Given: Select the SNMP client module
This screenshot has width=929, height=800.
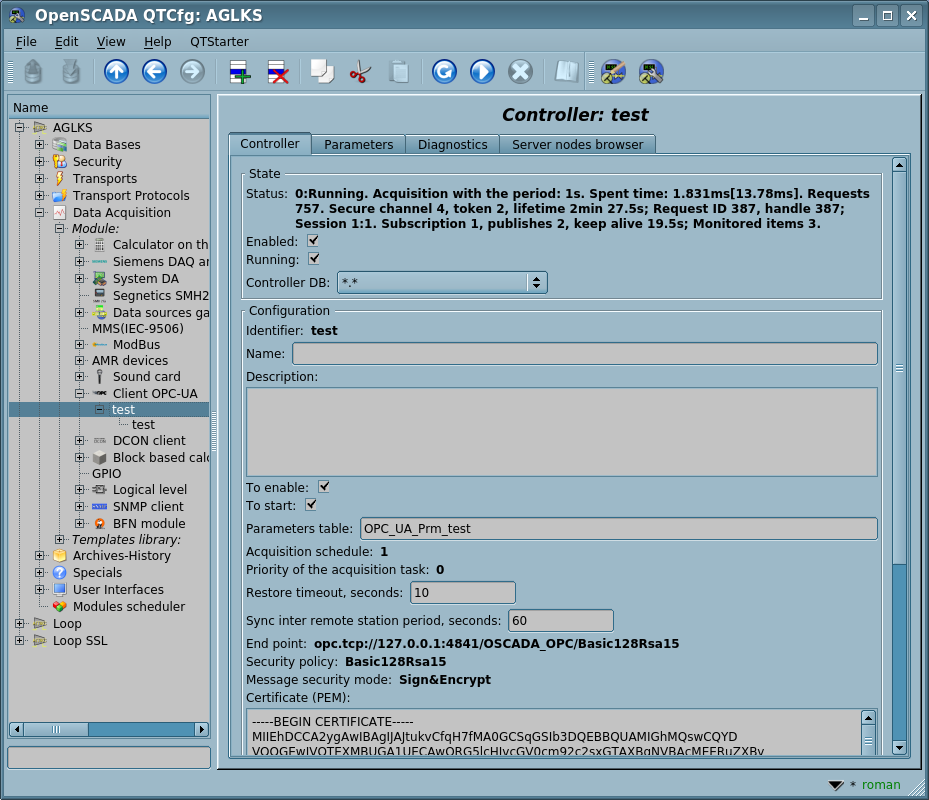Looking at the screenshot, I should coord(148,507).
